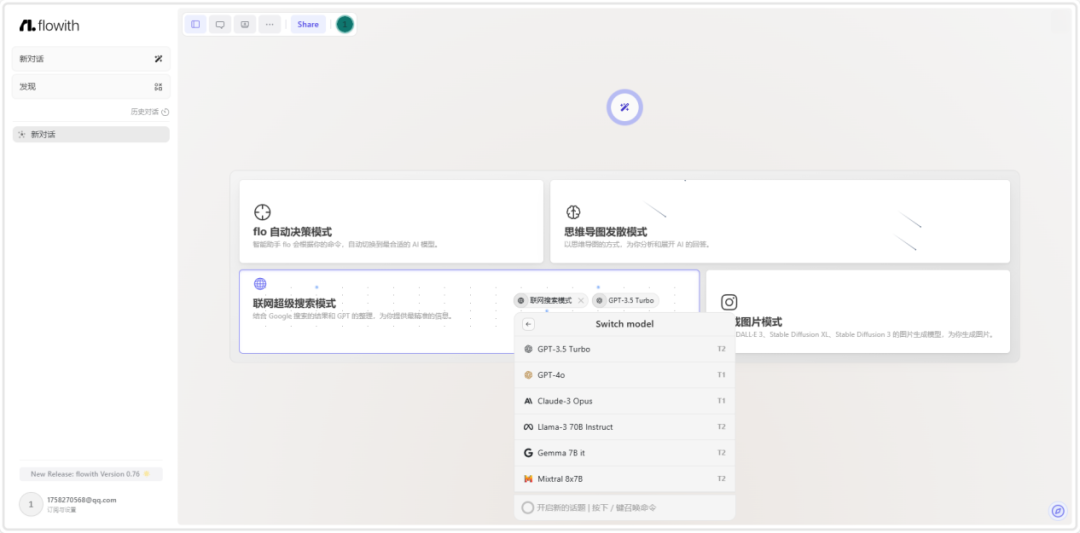Click the globe icon of 联网超级搜索模式
This screenshot has height=533, width=1080.
pos(260,284)
